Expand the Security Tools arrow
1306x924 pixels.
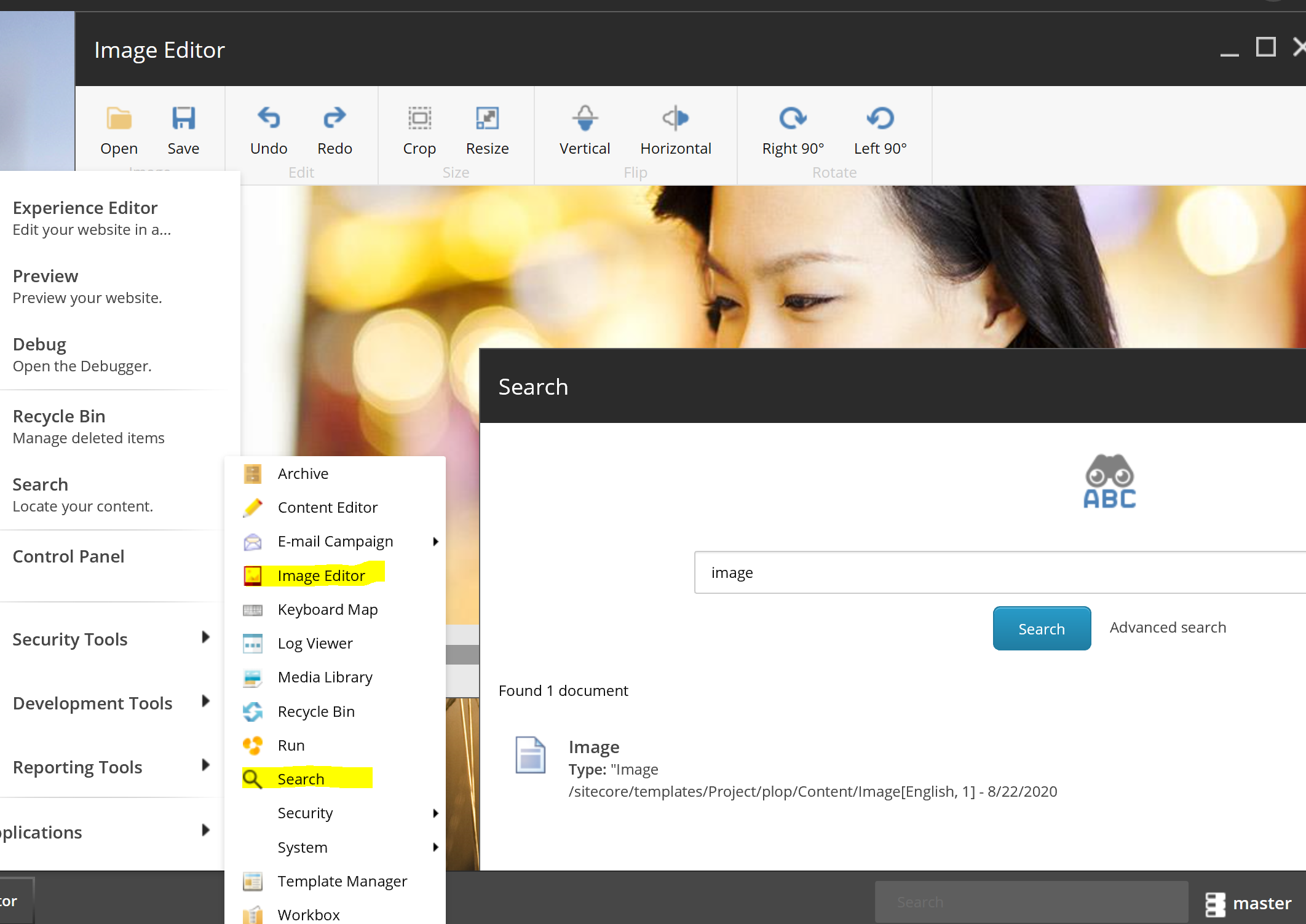[x=206, y=637]
